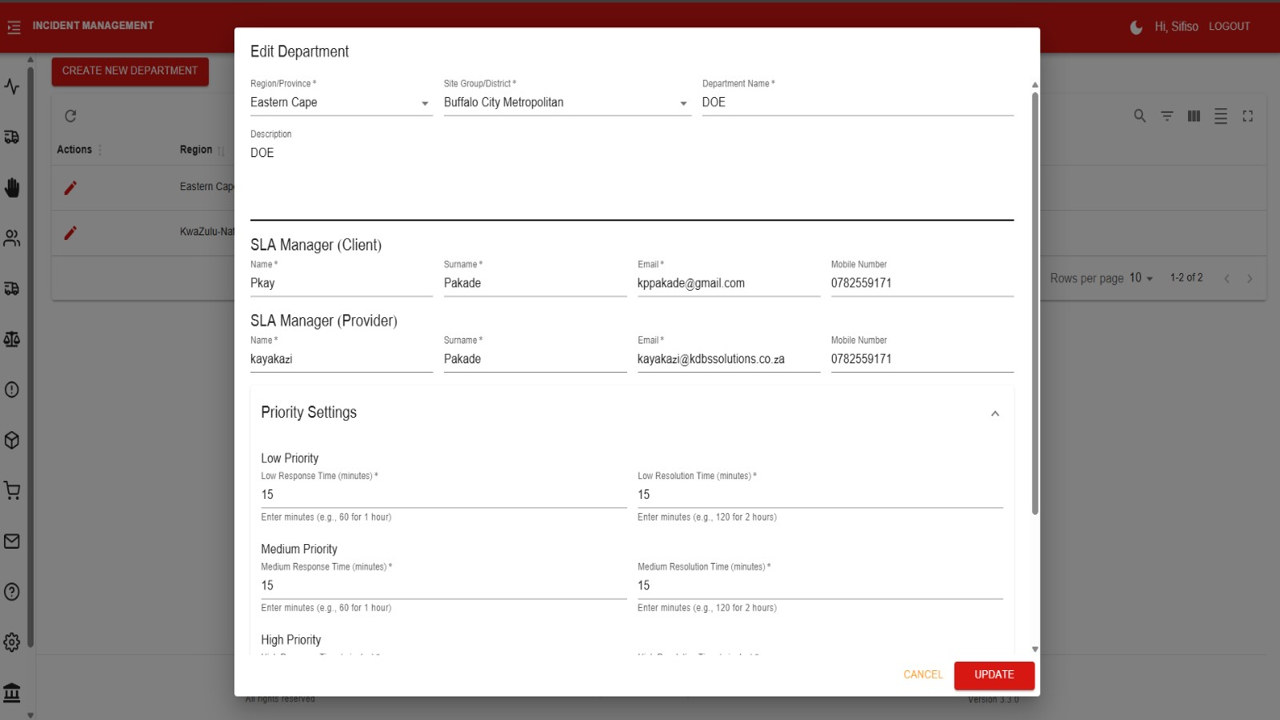Open Actions column options dots
This screenshot has width=1280, height=720.
pyautogui.click(x=100, y=150)
